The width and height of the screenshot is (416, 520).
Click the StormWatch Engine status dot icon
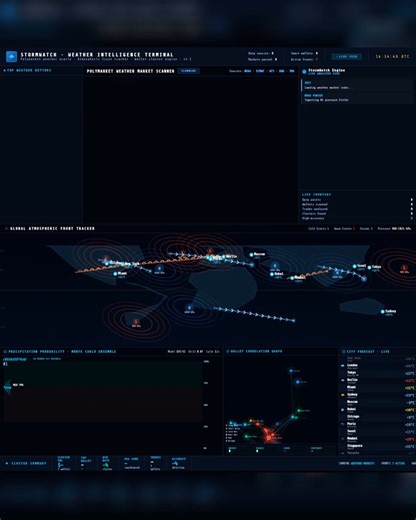click(x=304, y=72)
